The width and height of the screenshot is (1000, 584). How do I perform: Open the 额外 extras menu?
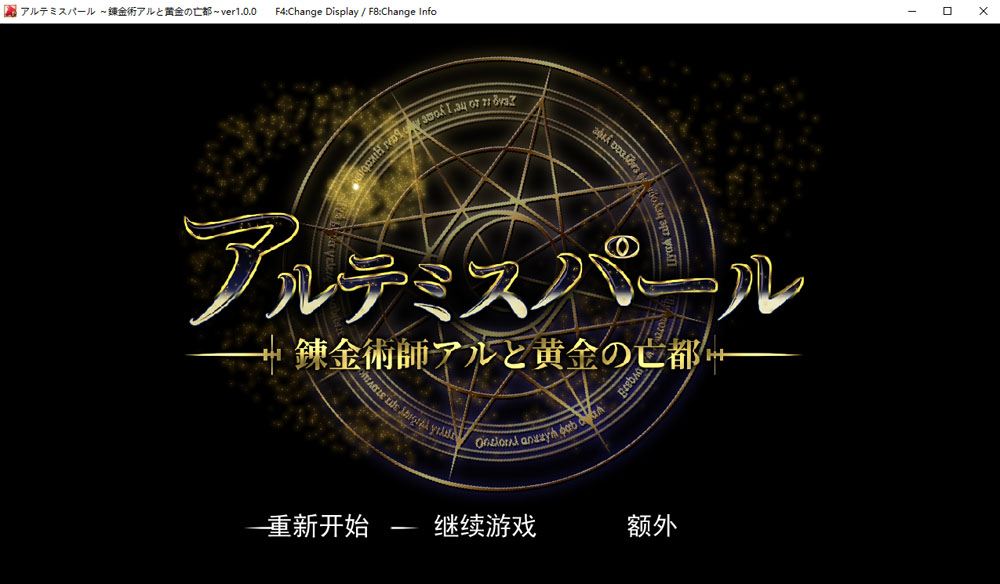pos(652,527)
